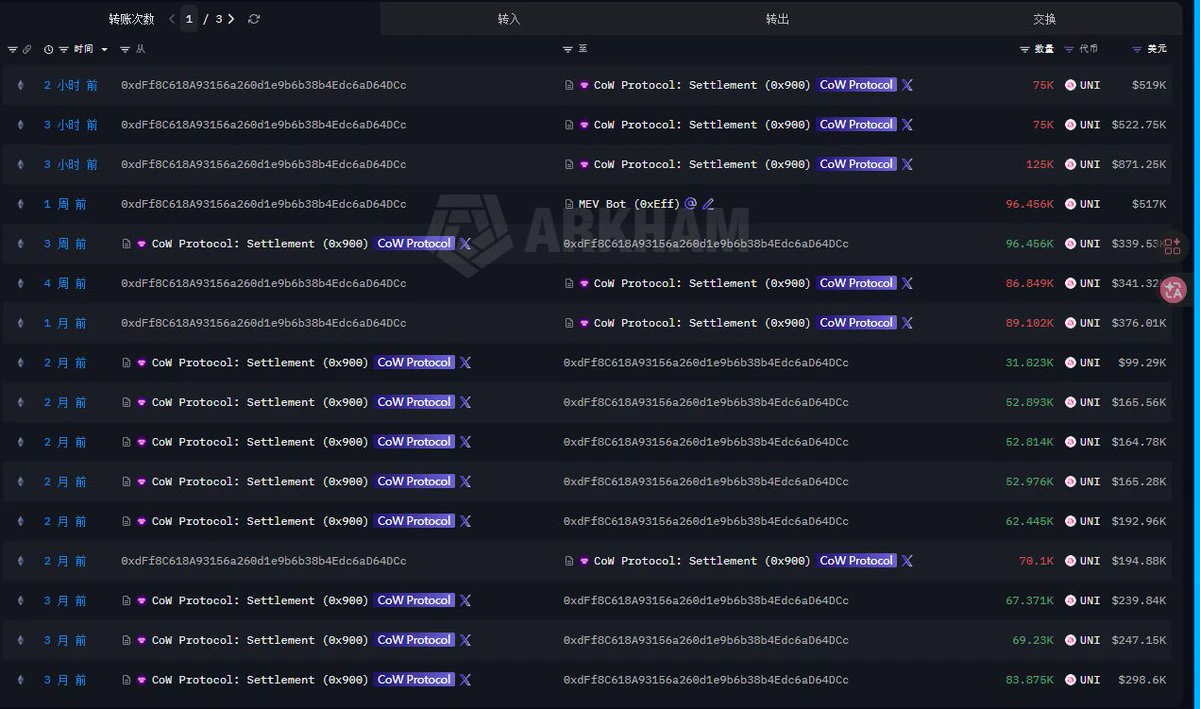The image size is (1200, 709).
Task: Click X icon in the $871.25K row
Action: coord(907,164)
